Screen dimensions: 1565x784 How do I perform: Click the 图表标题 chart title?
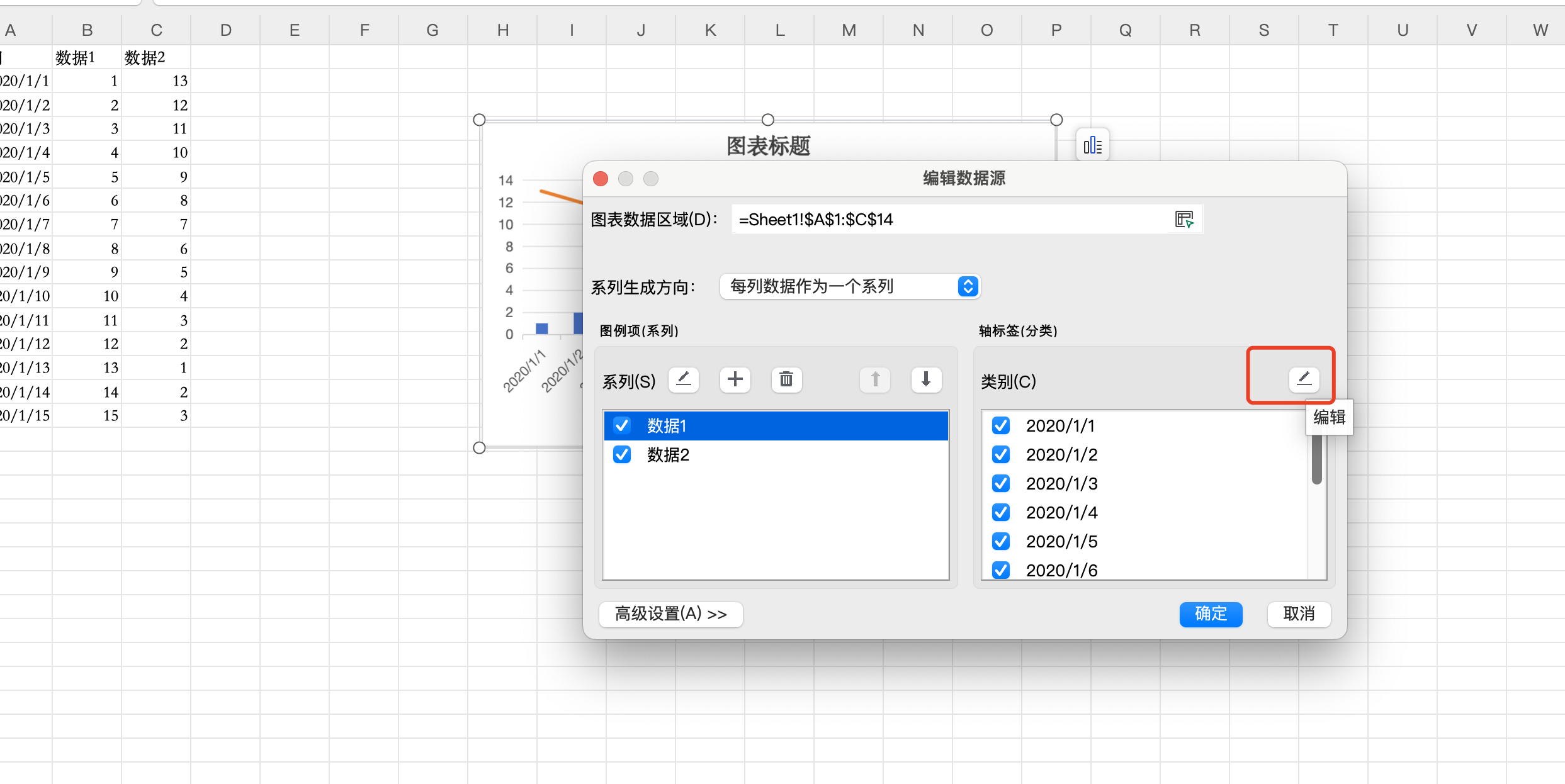(x=768, y=146)
